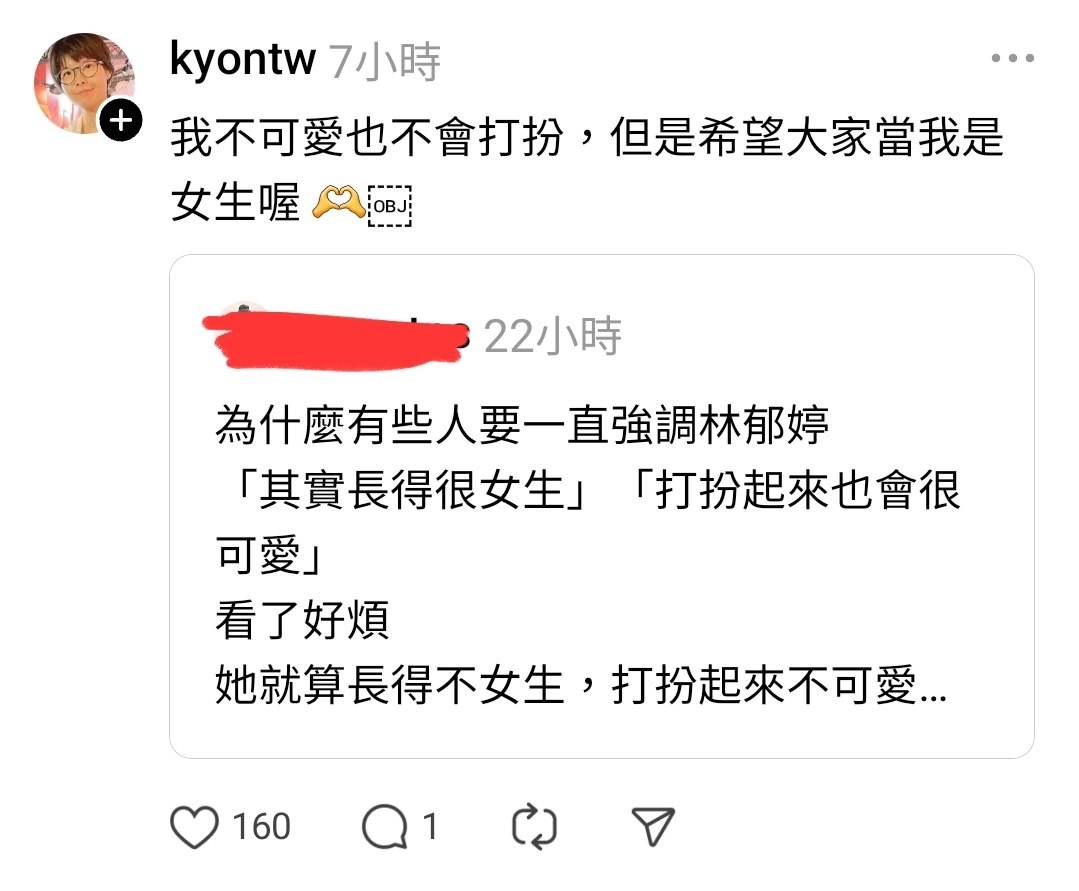
Task: Share the post via paper plane icon
Action: coord(652,826)
